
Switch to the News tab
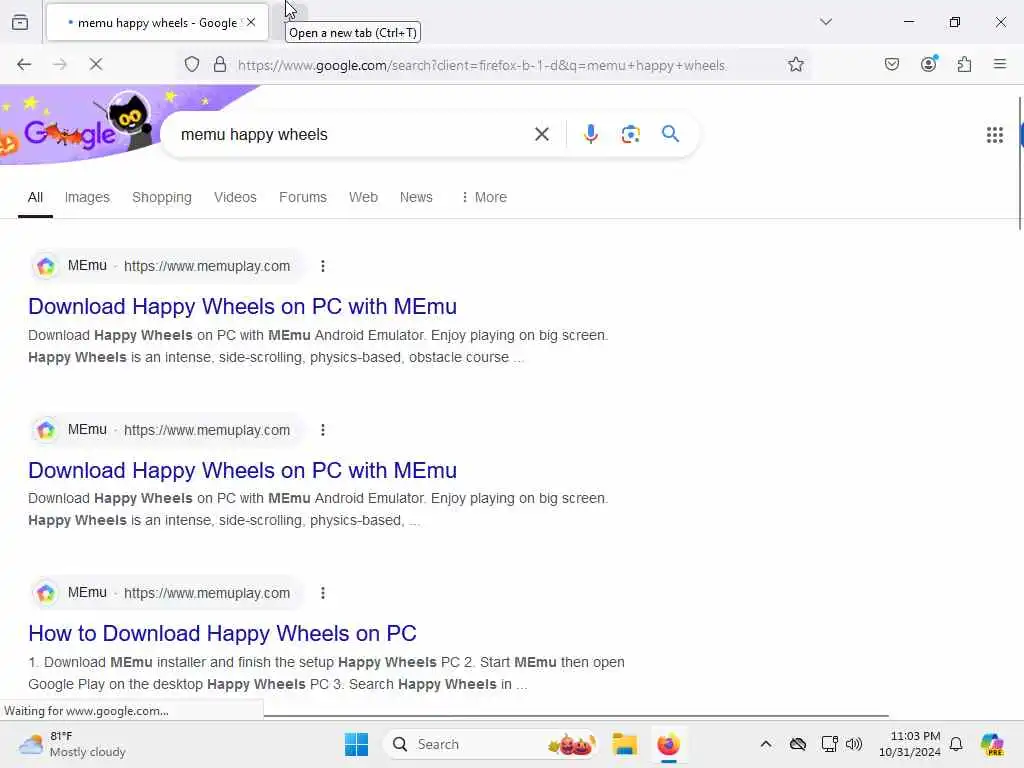416,197
